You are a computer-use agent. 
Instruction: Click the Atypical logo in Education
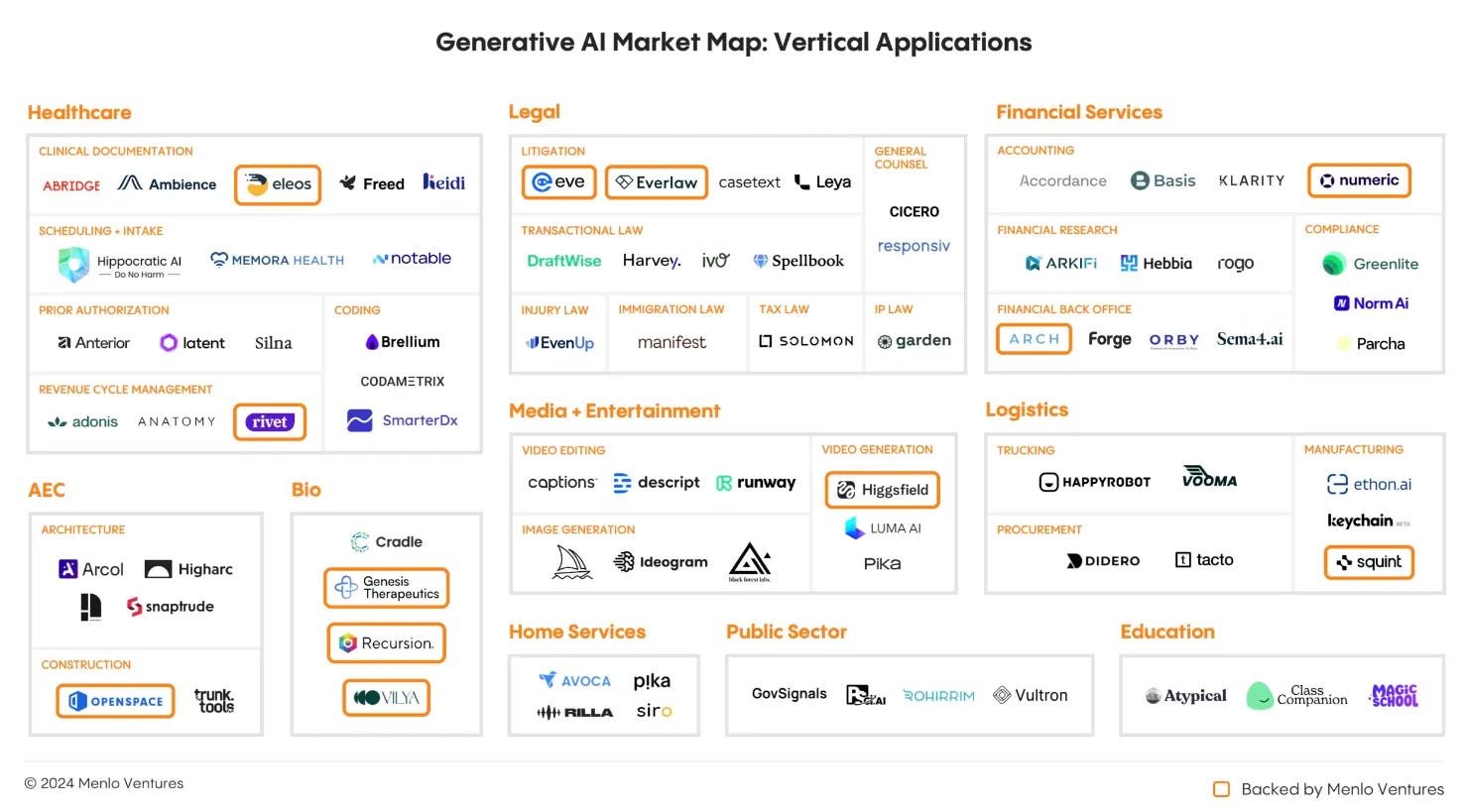(x=1186, y=696)
